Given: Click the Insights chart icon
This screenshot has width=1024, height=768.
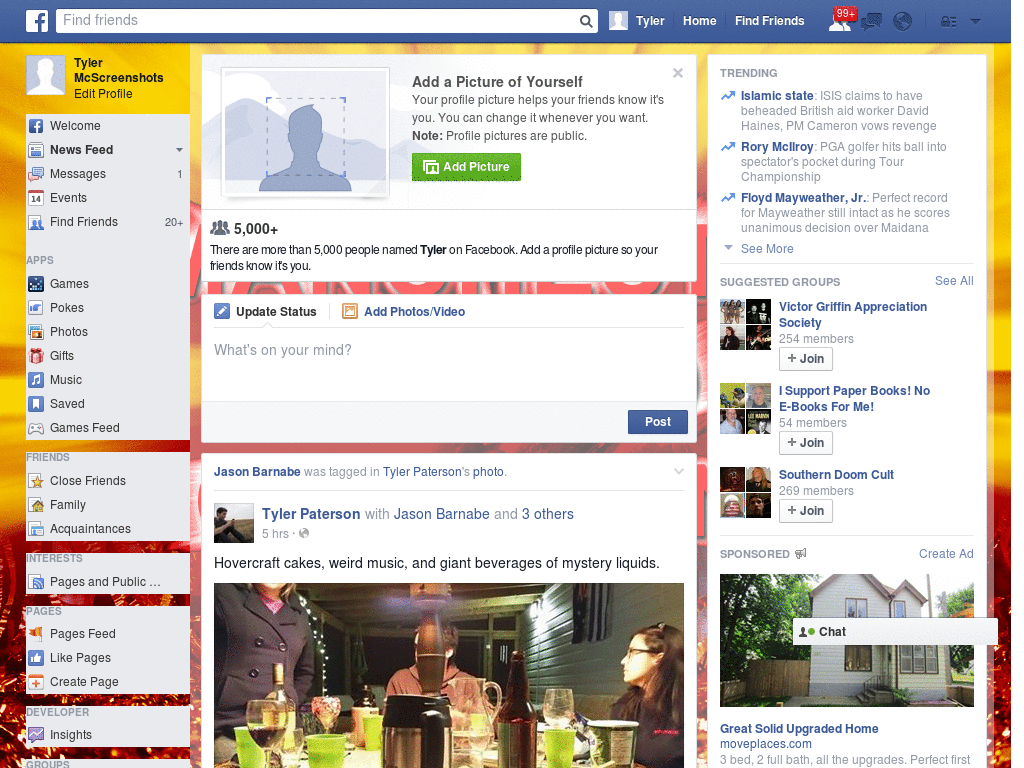Looking at the screenshot, I should pyautogui.click(x=36, y=735).
